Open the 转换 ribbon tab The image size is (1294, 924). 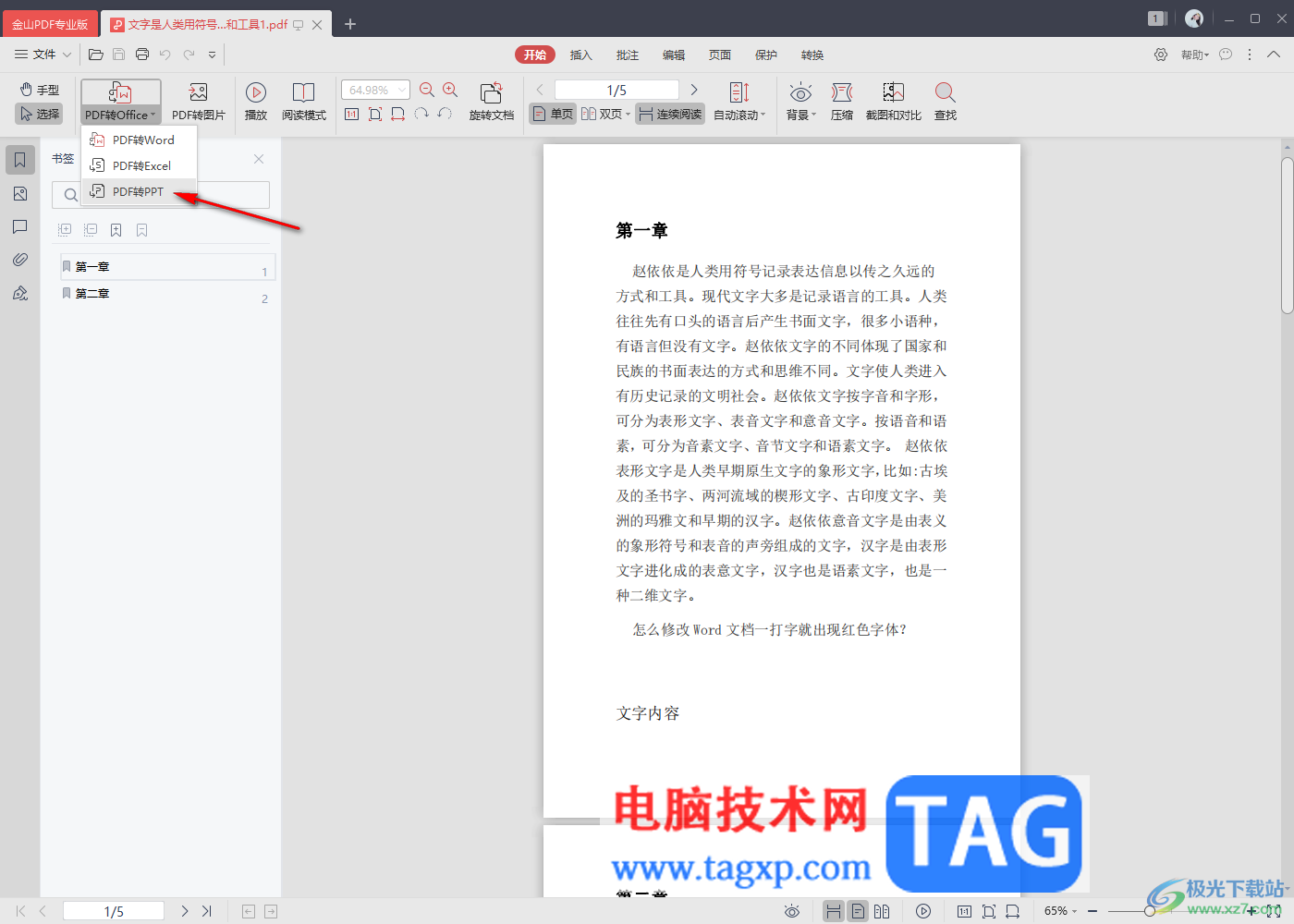[812, 55]
